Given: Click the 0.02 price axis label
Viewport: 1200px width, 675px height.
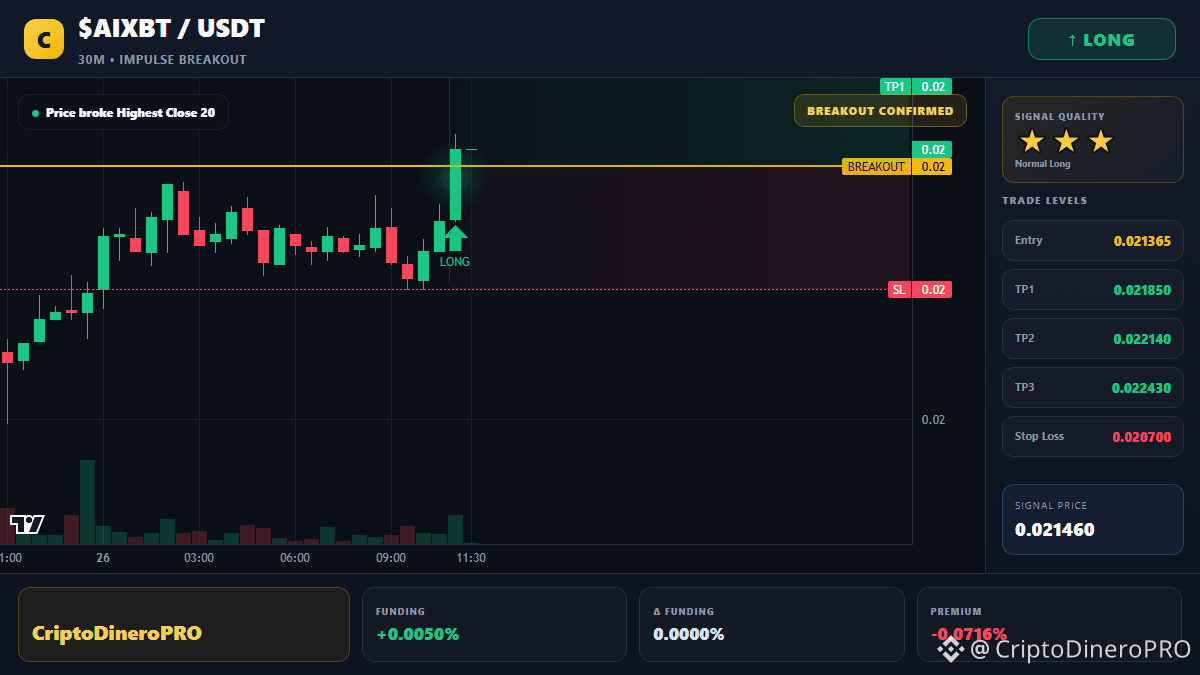Looking at the screenshot, I should (x=933, y=420).
